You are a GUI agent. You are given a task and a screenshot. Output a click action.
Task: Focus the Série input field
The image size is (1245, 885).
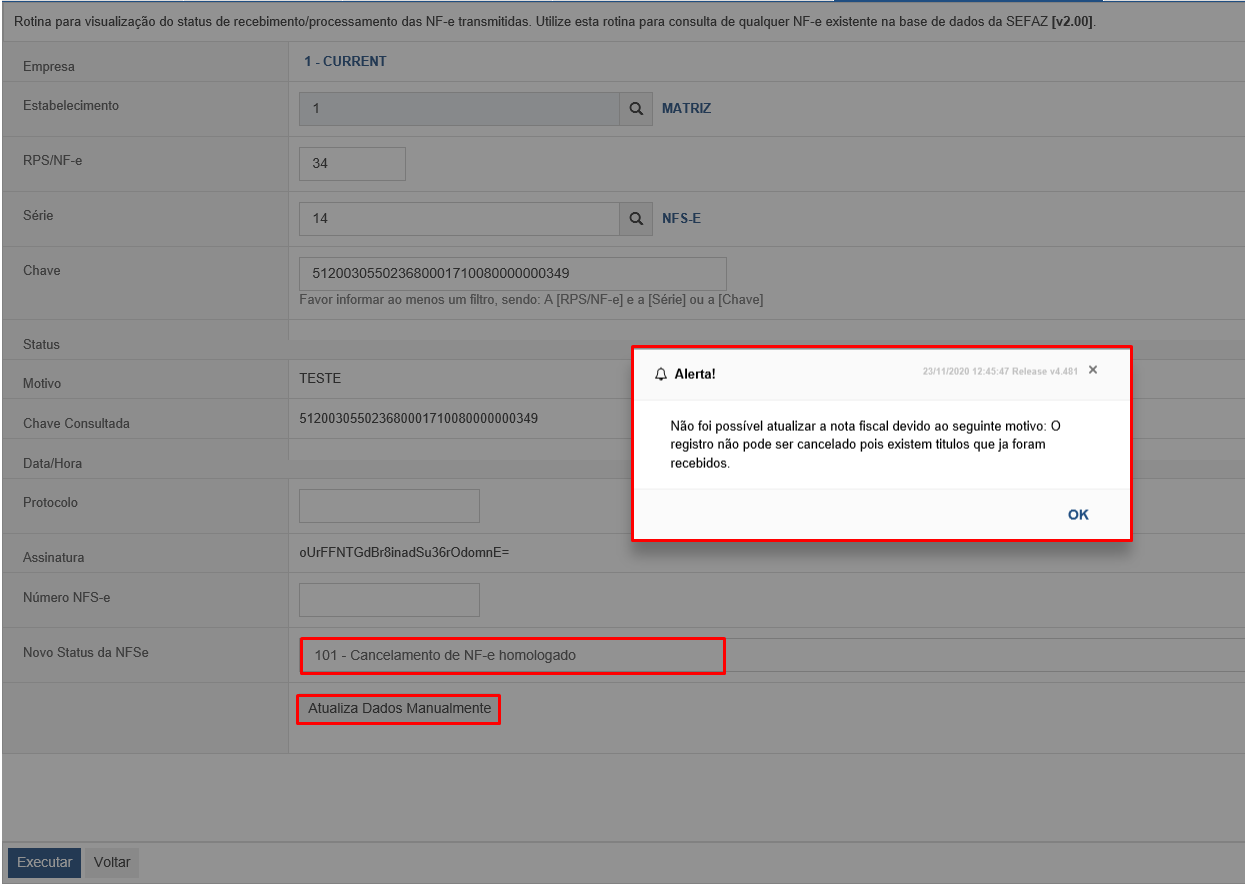point(459,218)
